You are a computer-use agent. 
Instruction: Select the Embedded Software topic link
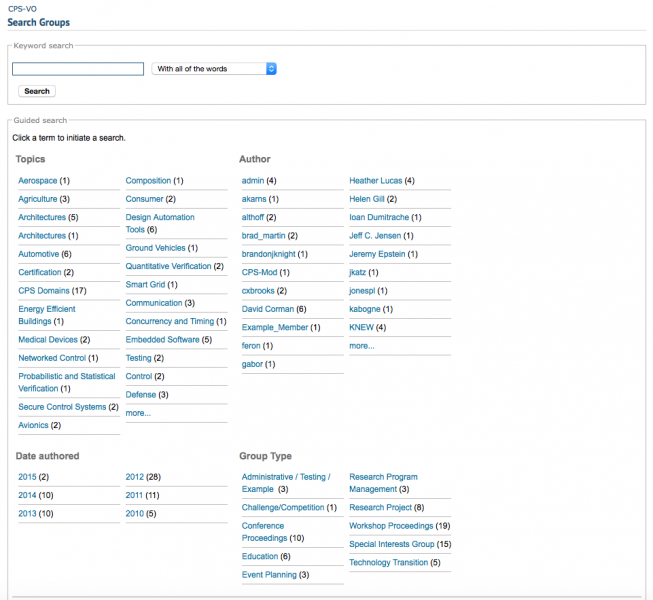tap(162, 340)
